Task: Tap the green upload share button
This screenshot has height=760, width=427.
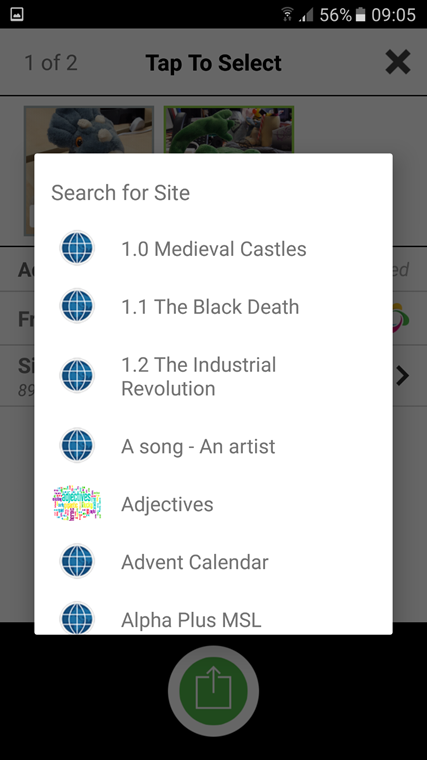Action: (213, 691)
